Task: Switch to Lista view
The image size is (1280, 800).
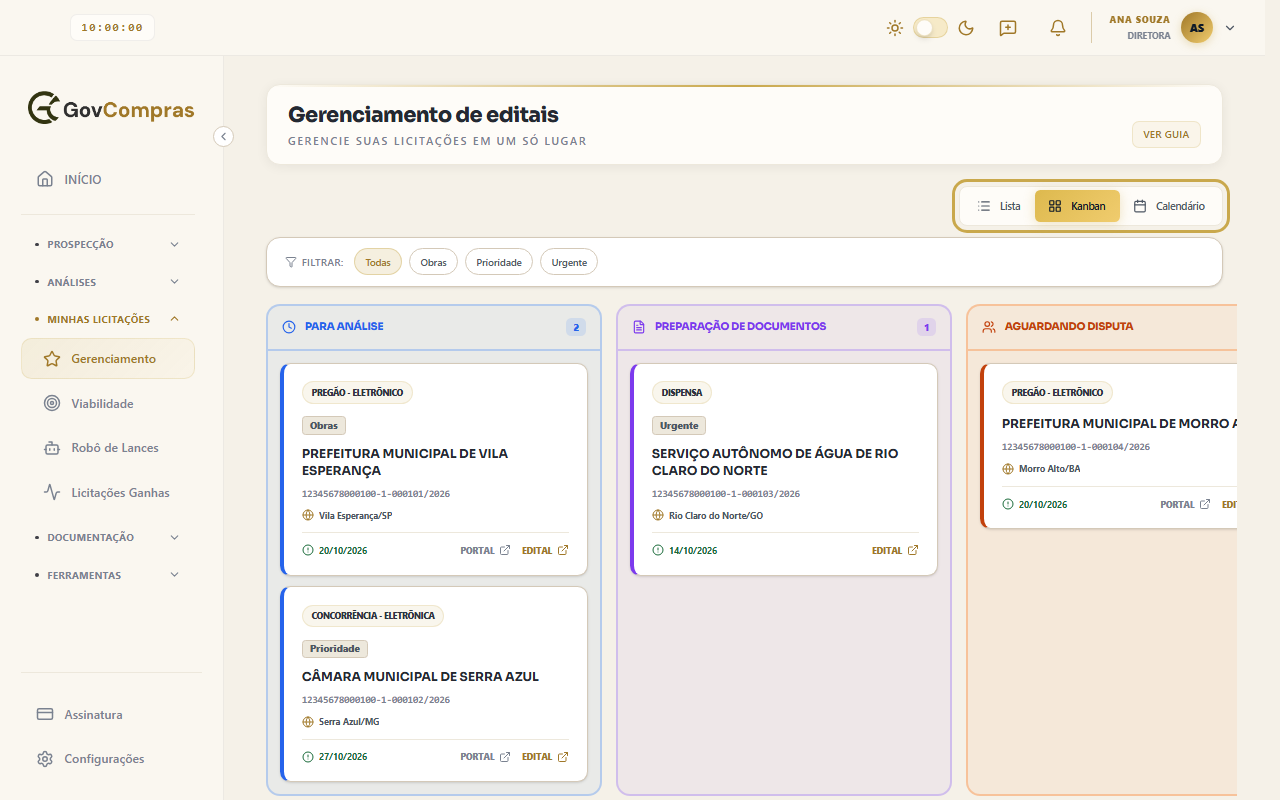Action: click(998, 206)
